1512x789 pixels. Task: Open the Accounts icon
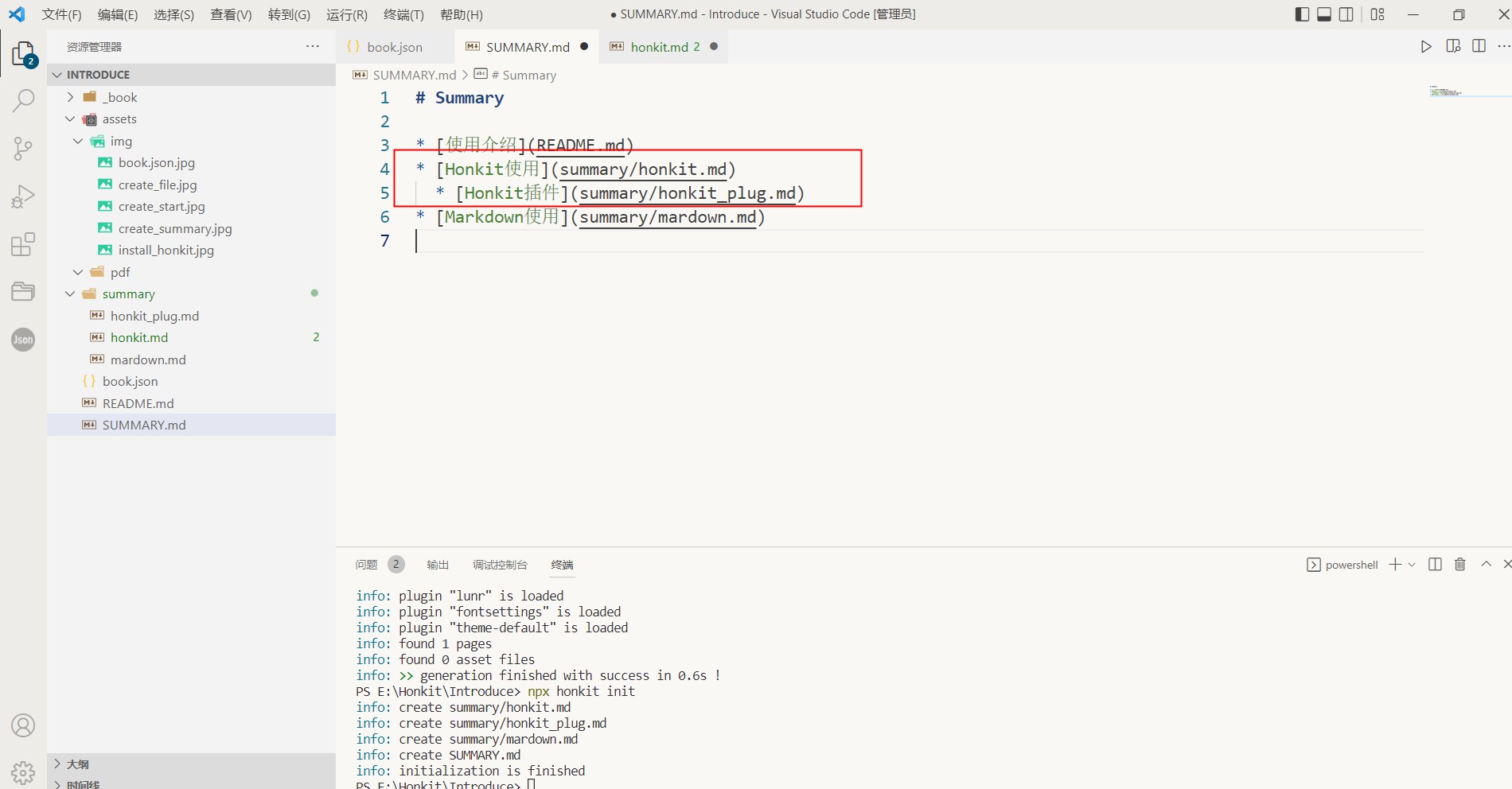23,725
